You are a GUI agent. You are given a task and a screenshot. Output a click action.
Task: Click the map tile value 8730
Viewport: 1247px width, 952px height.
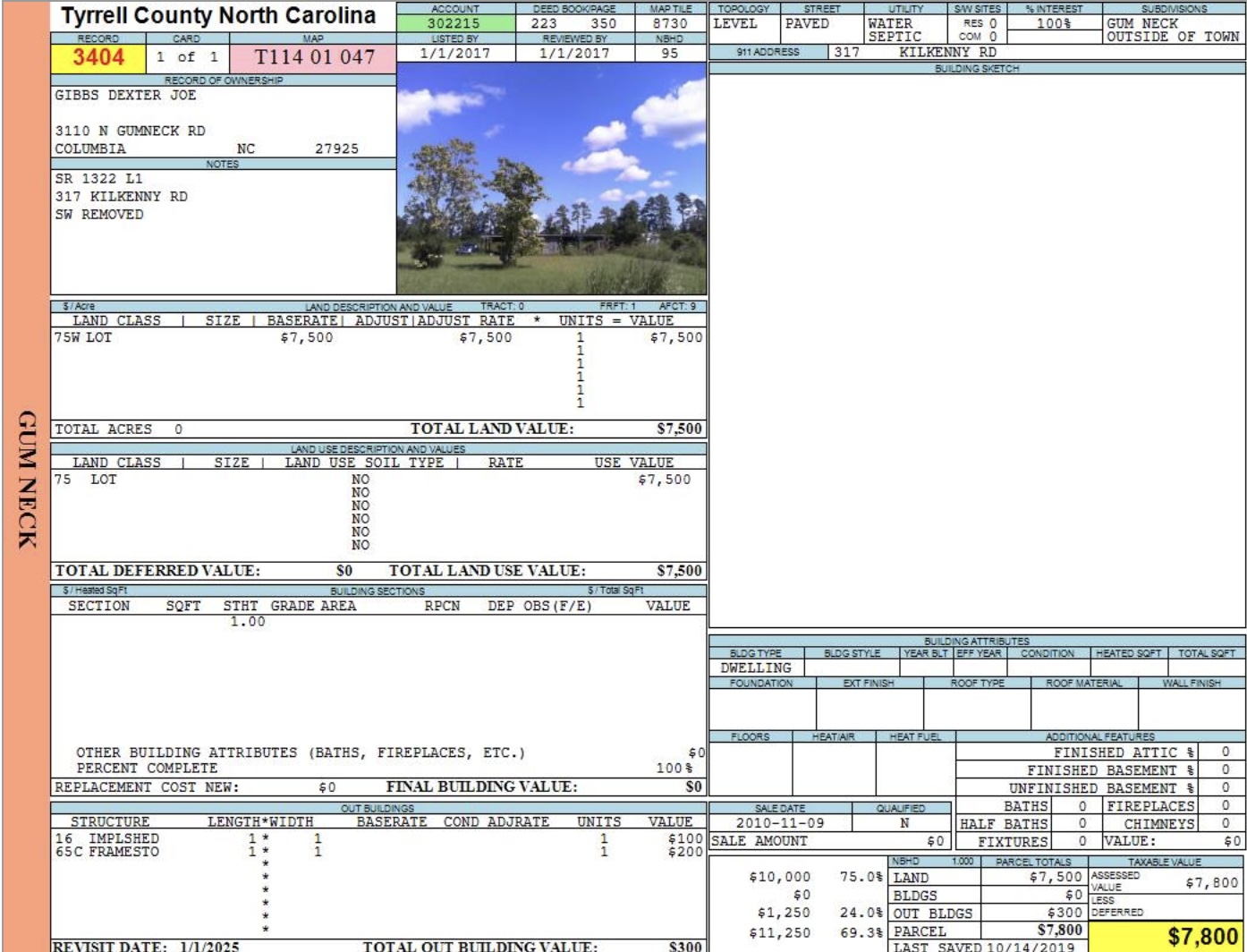click(669, 24)
